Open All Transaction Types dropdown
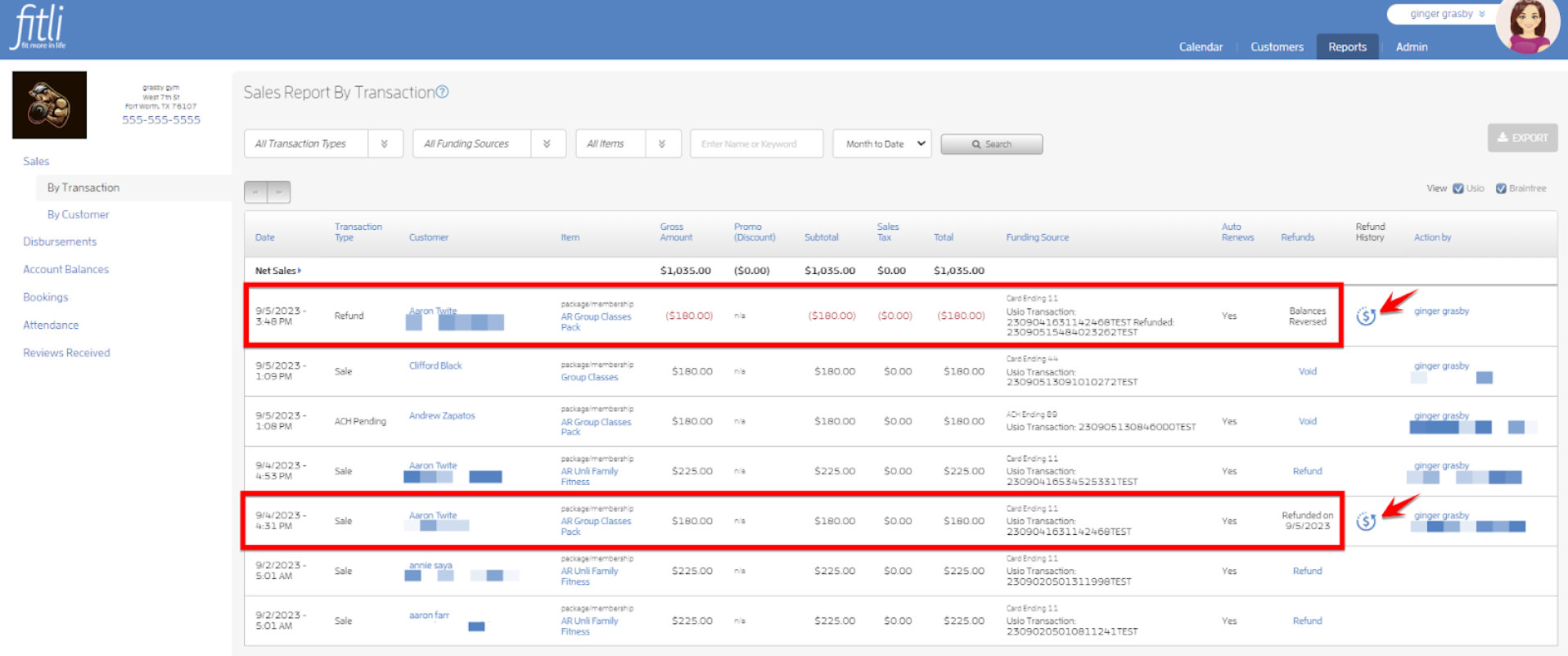The height and width of the screenshot is (656, 1568). click(323, 144)
